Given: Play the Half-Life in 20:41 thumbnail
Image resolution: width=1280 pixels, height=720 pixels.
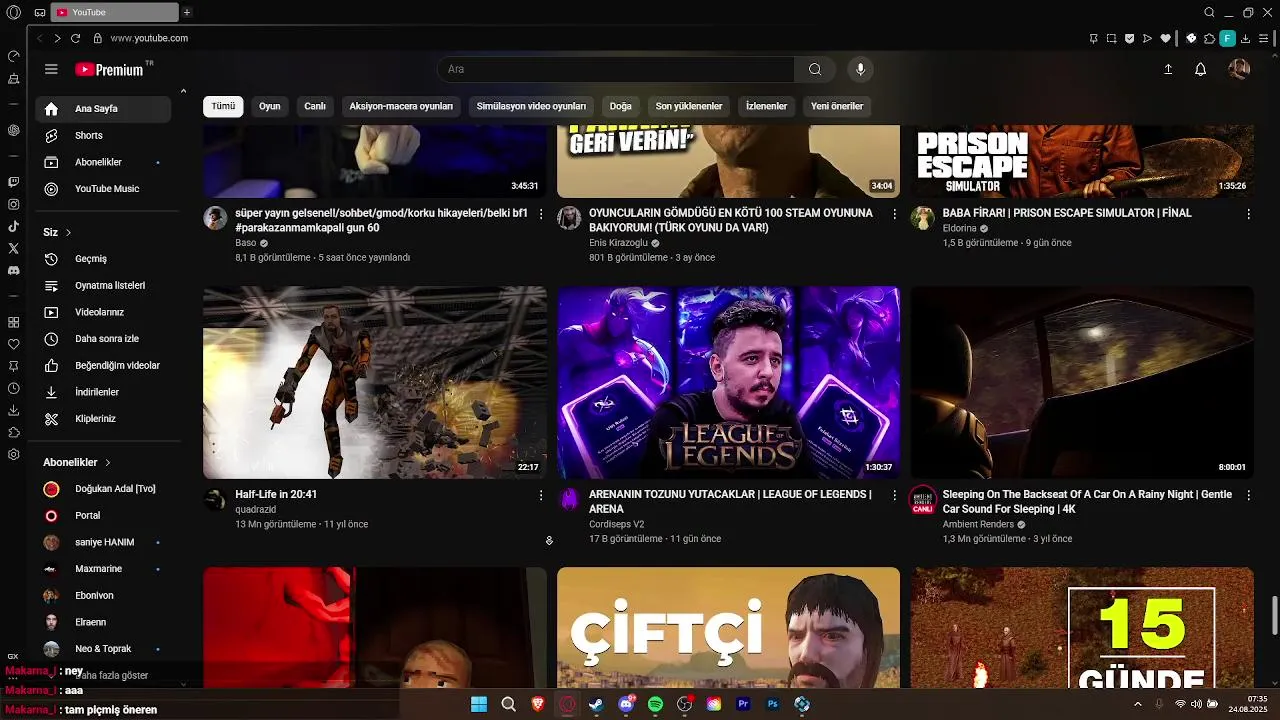Looking at the screenshot, I should [375, 383].
